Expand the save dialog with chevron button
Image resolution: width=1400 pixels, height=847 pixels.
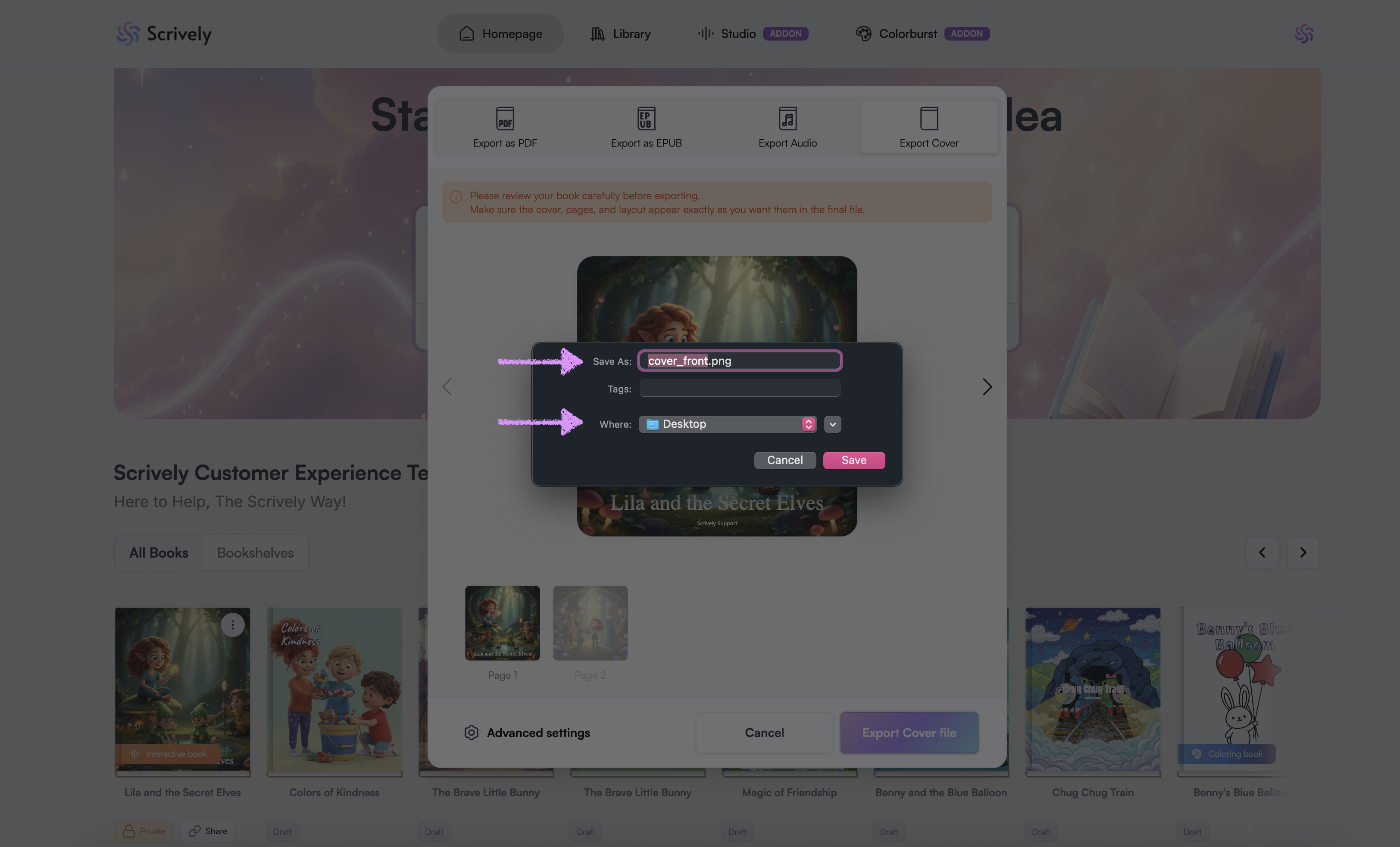point(832,424)
